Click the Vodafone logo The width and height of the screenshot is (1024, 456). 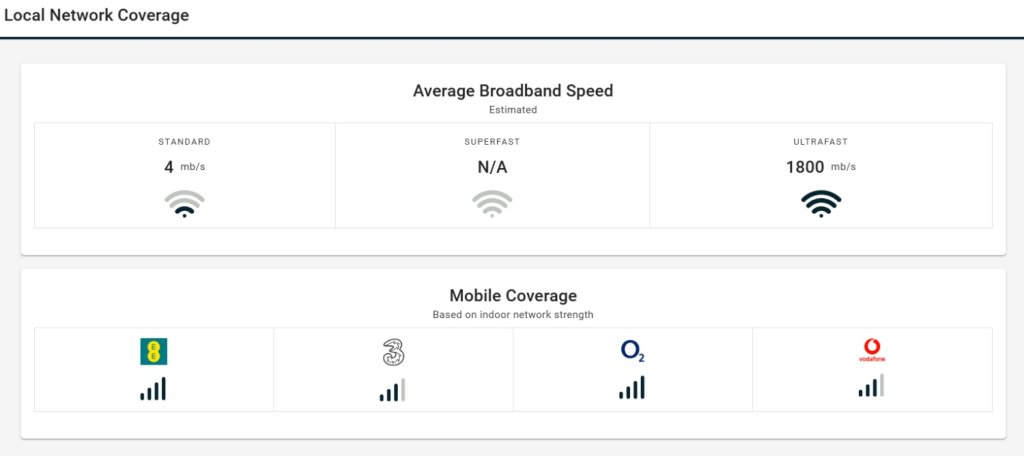tap(872, 350)
